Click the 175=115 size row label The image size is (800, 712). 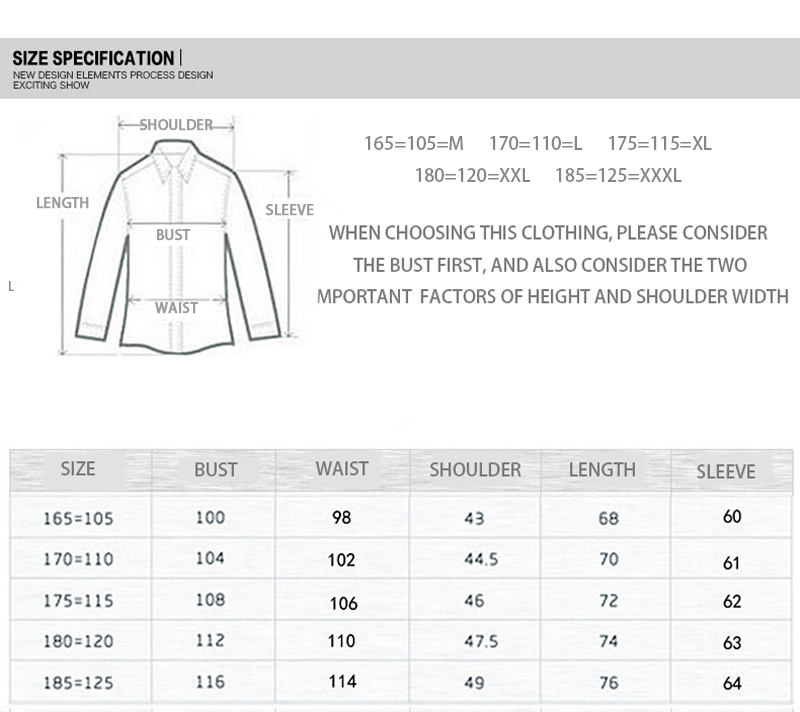point(78,601)
